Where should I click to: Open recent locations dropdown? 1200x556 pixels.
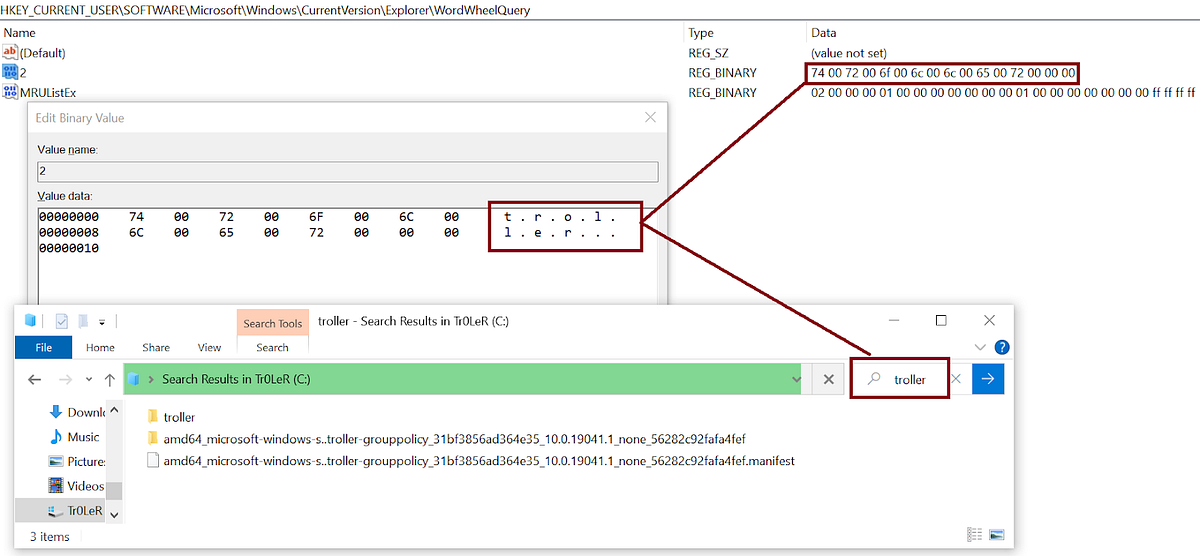tap(89, 380)
